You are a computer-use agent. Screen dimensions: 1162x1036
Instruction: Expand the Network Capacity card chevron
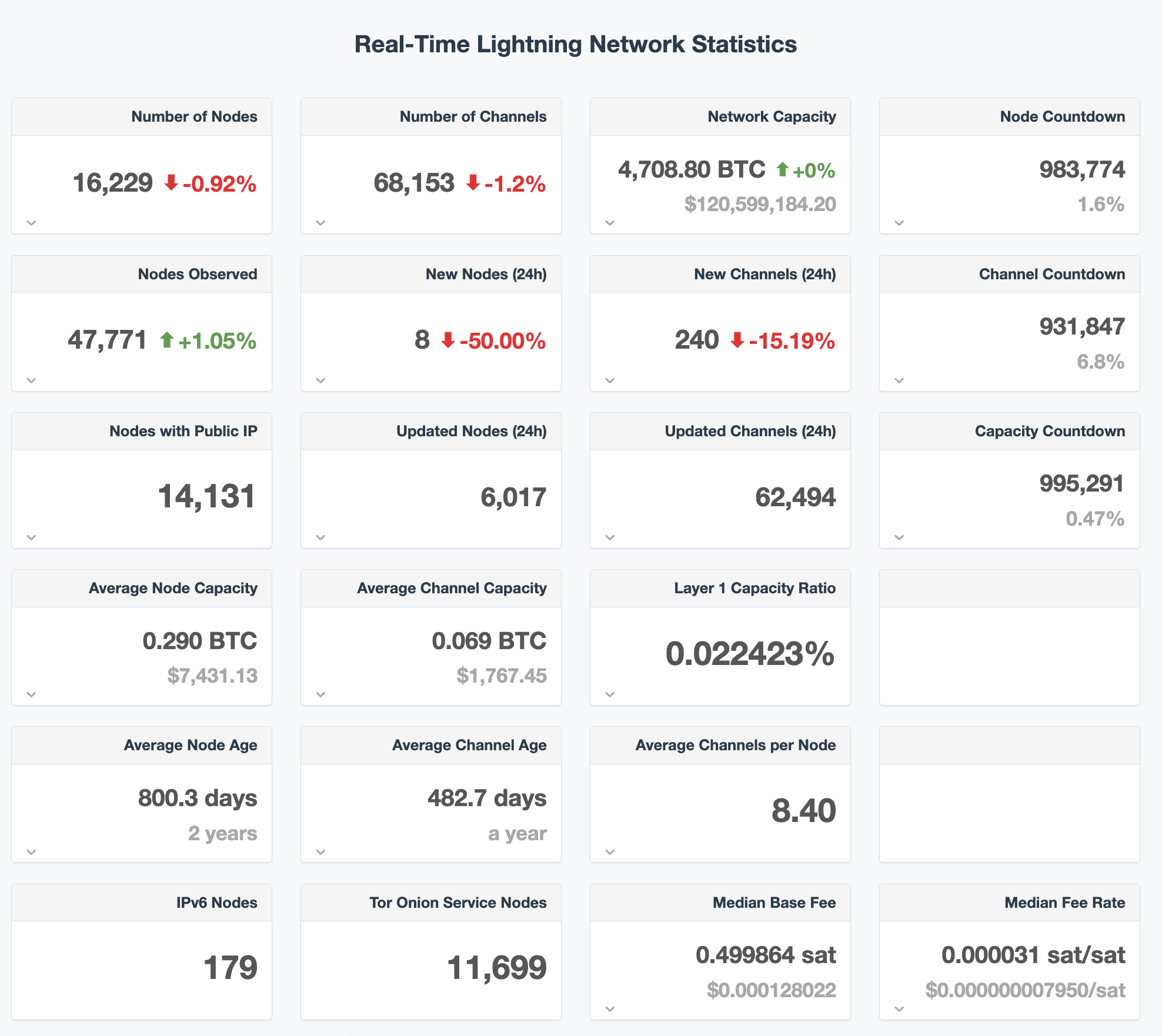tap(610, 223)
